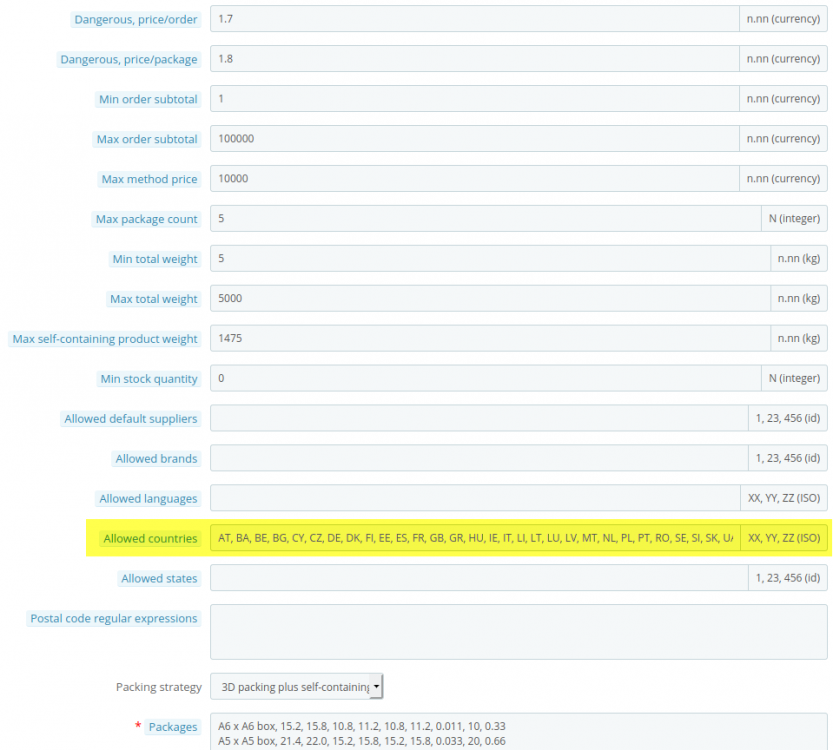Click the Postal code regular expressions label
The image size is (833, 750).
(x=113, y=618)
